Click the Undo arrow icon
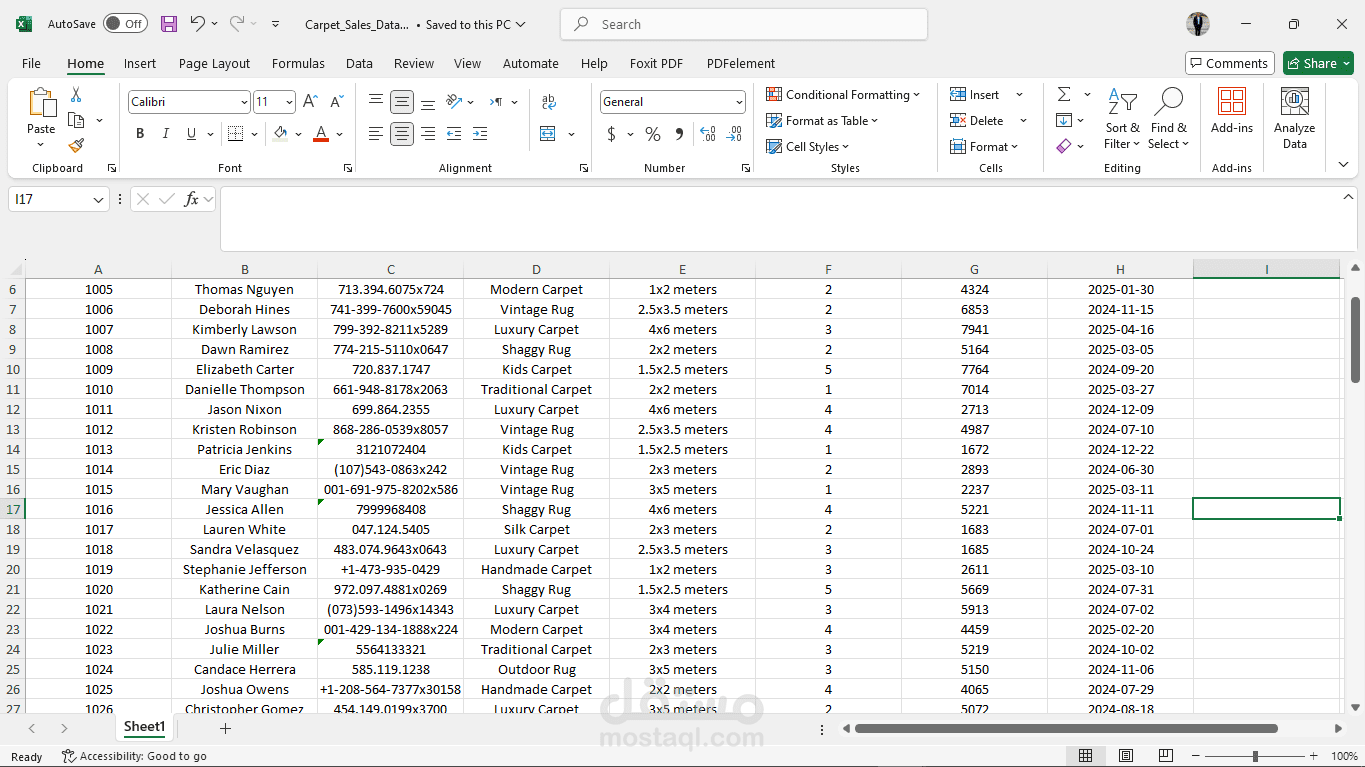The width and height of the screenshot is (1365, 767). (197, 24)
